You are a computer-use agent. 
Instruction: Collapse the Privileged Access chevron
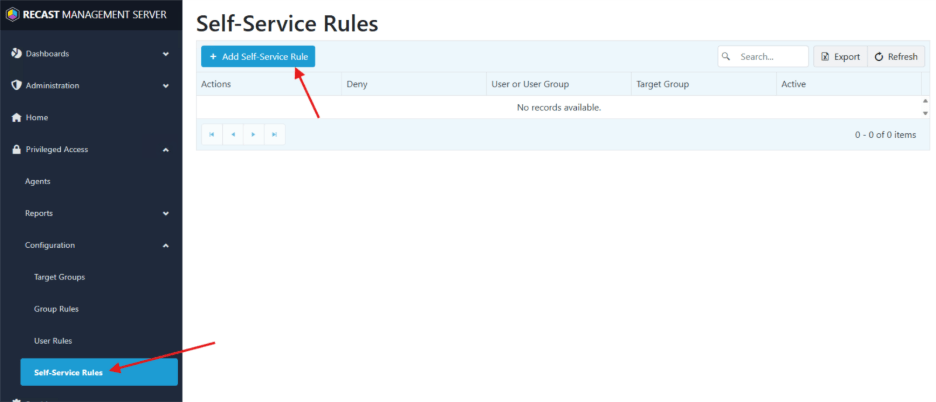166,149
